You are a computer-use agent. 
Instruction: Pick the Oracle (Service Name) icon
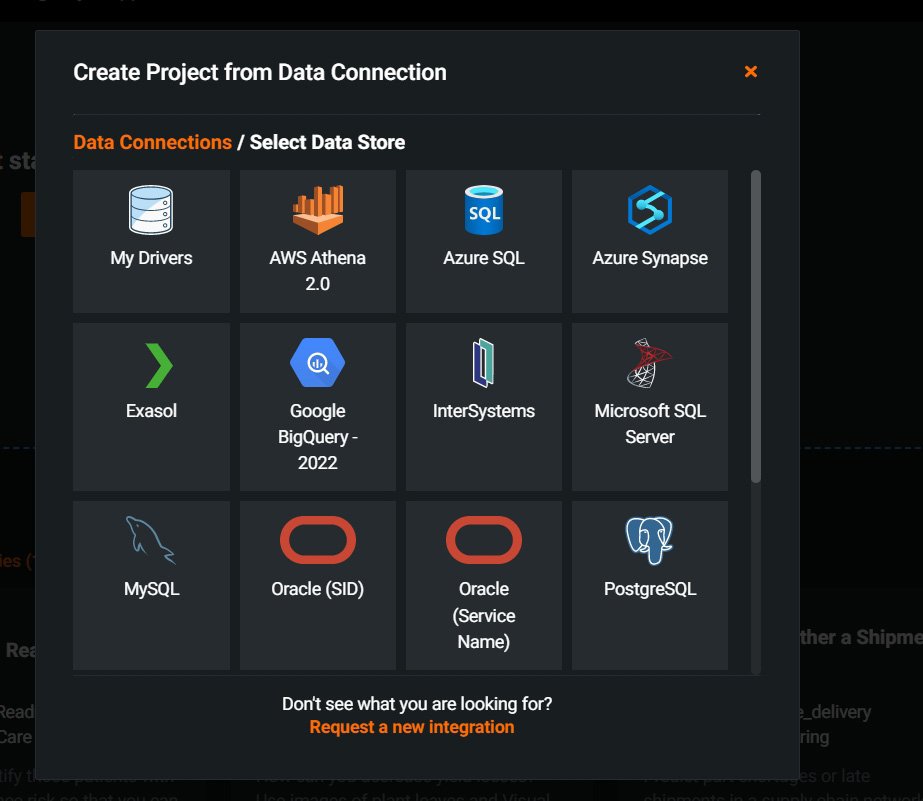(x=483, y=540)
